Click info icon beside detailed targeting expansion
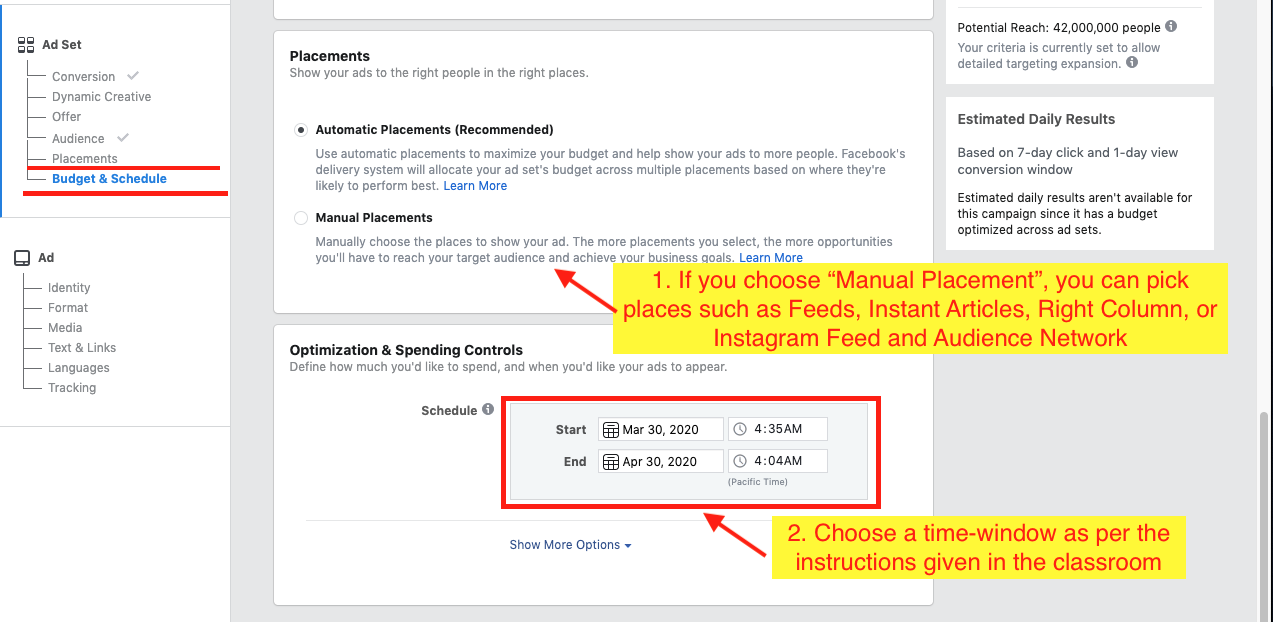The height and width of the screenshot is (622, 1273). (1132, 62)
